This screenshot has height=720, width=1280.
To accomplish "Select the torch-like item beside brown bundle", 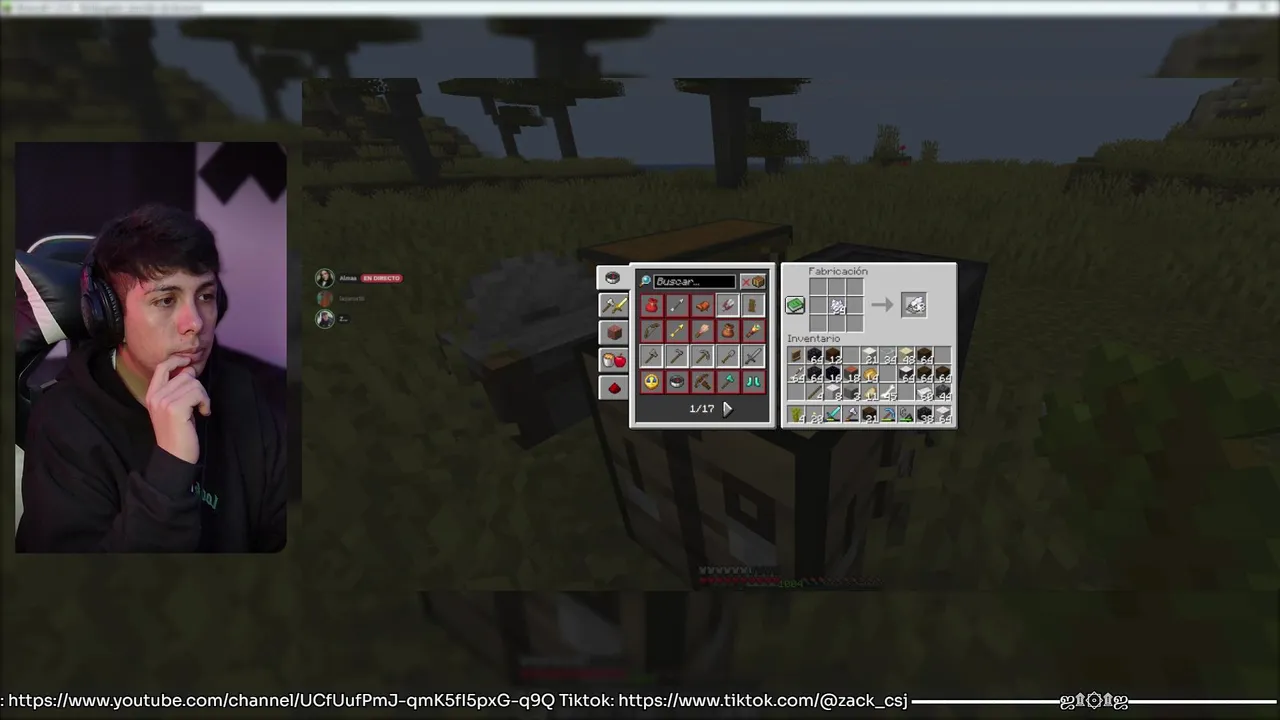I will pyautogui.click(x=753, y=330).
